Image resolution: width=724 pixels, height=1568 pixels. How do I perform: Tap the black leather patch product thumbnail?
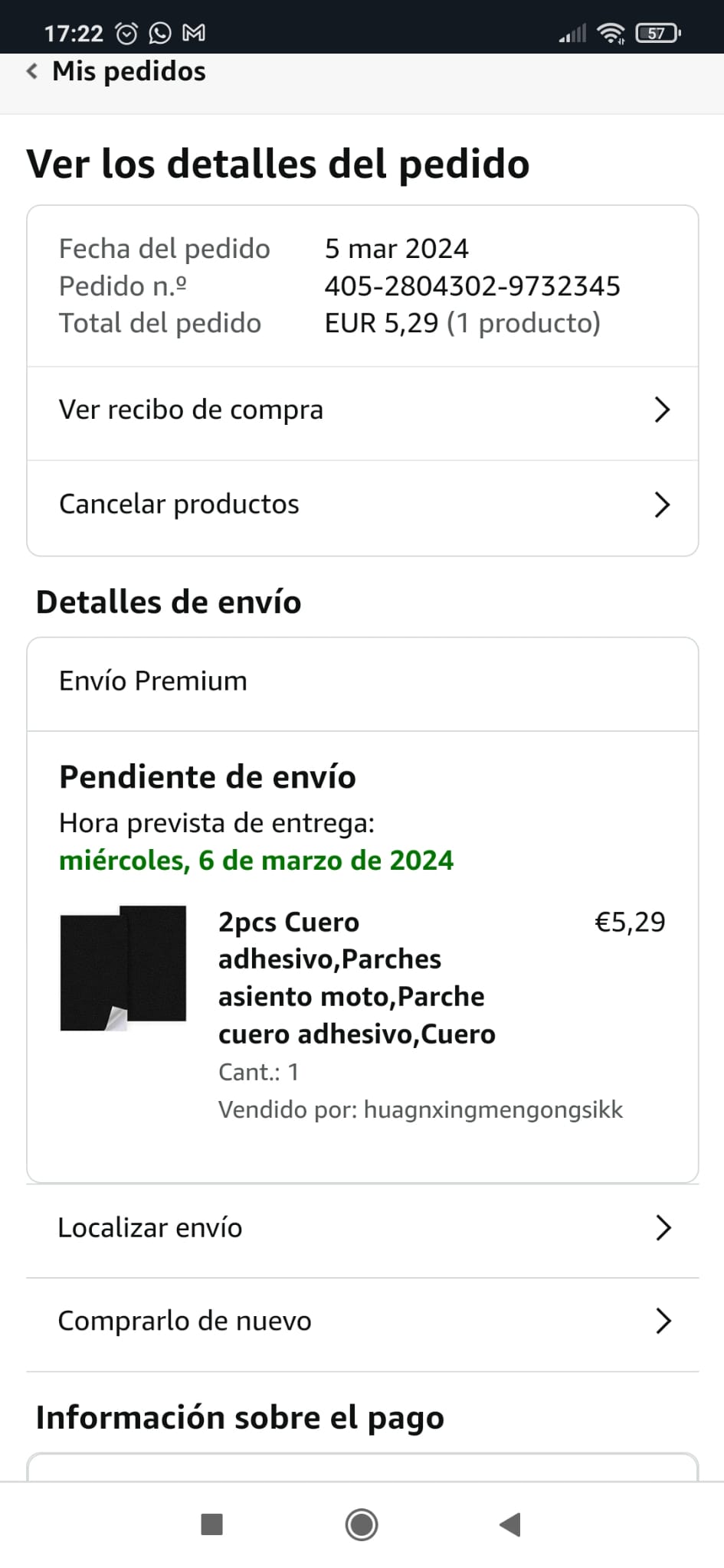pos(123,969)
